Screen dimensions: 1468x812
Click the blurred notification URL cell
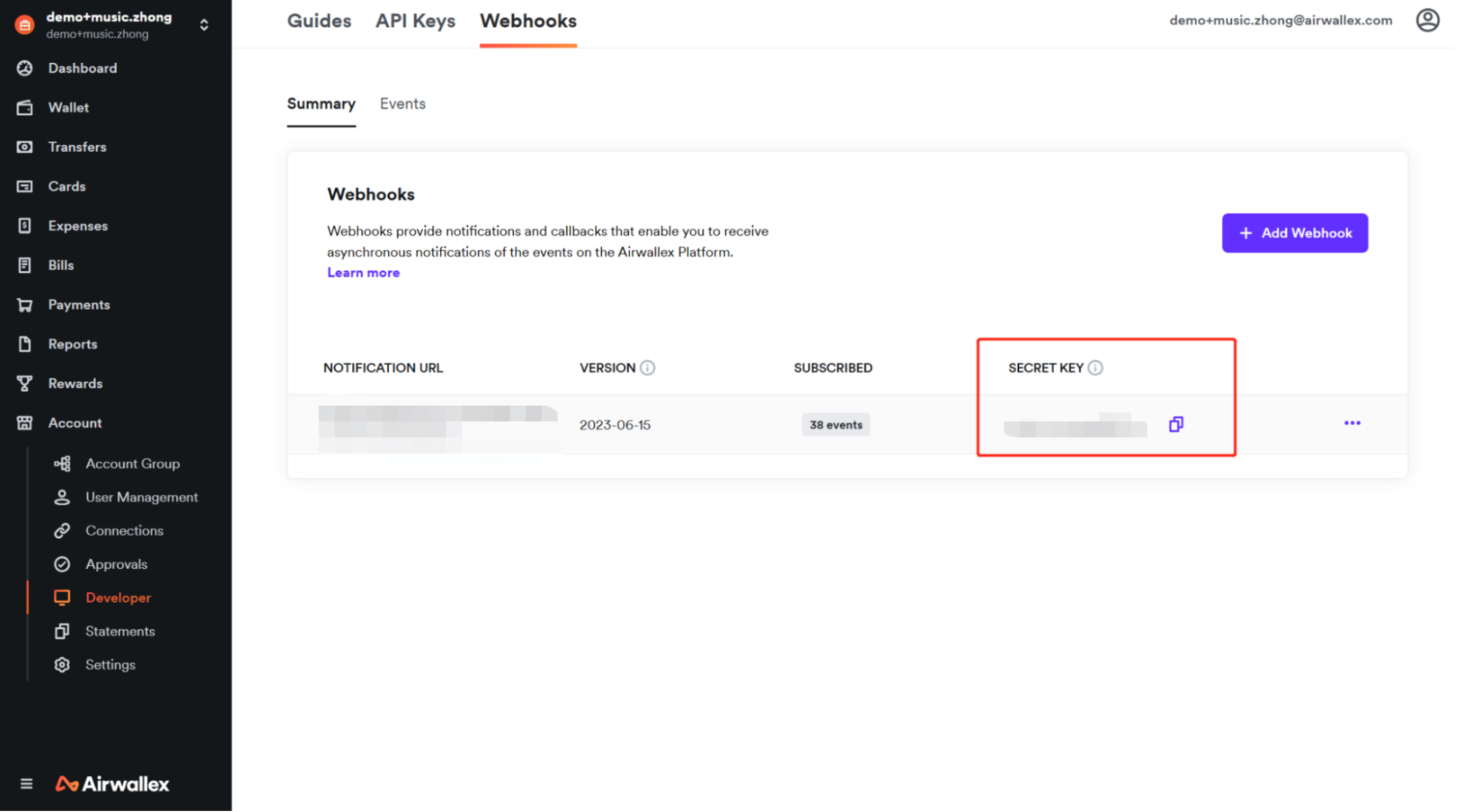coord(438,429)
